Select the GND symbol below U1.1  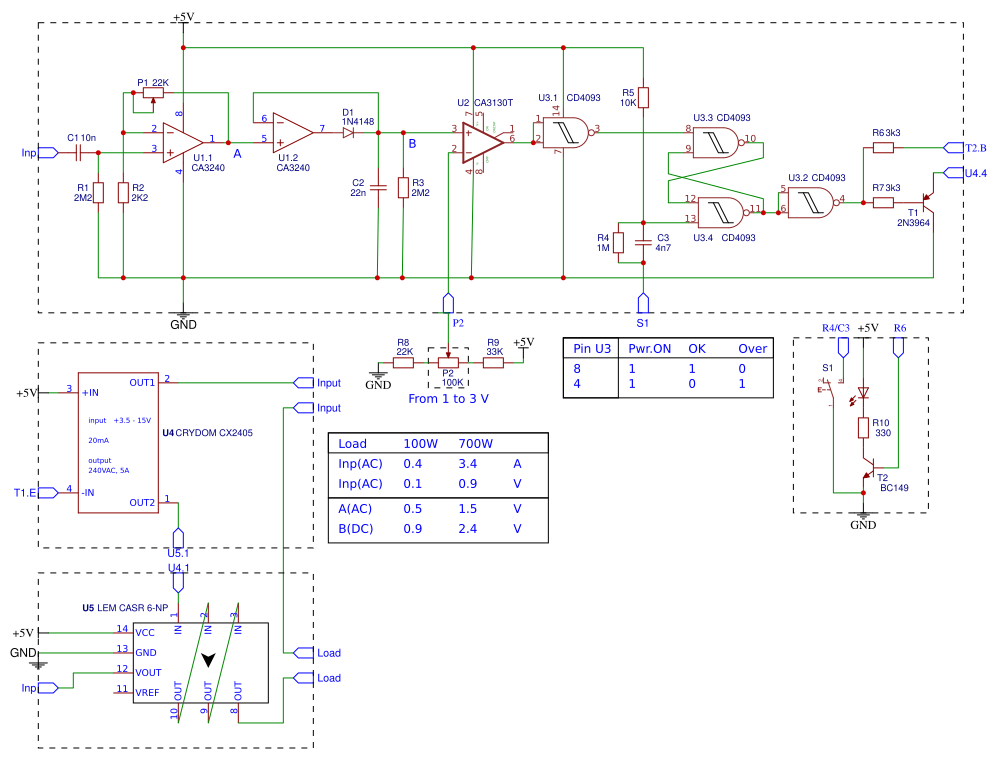183,313
